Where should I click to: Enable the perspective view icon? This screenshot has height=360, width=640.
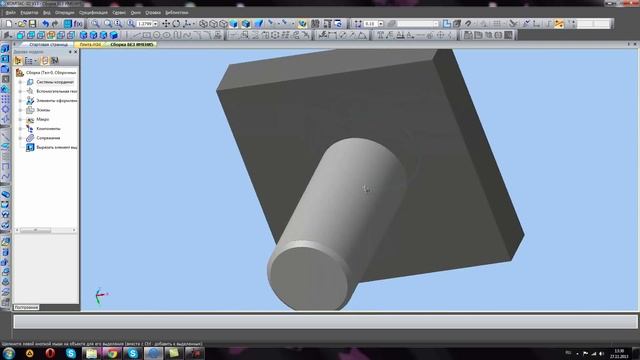click(259, 24)
